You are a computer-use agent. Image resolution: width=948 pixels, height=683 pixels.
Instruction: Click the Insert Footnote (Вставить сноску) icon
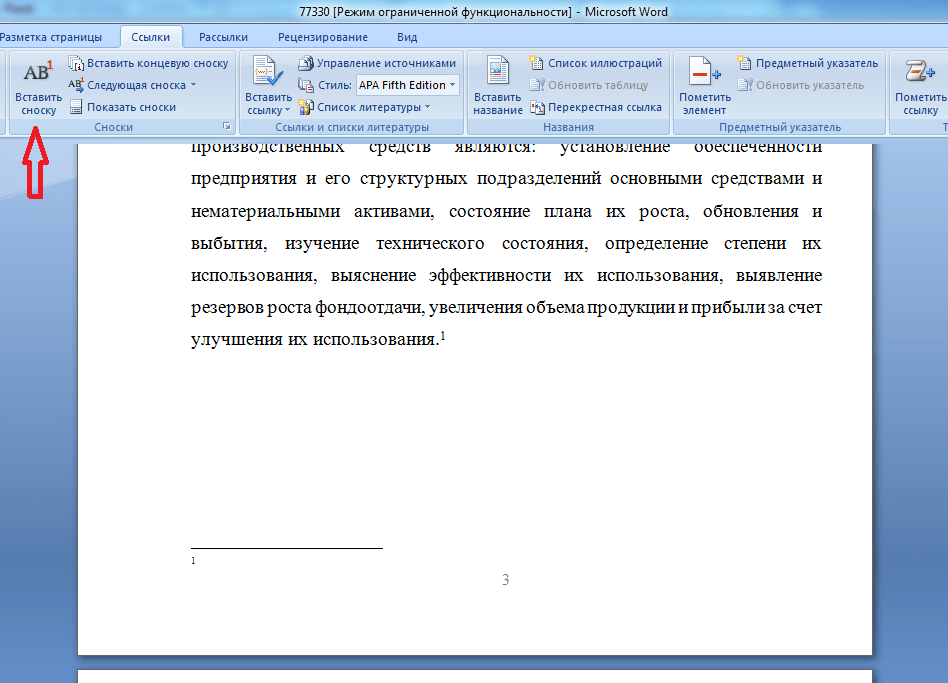(38, 75)
